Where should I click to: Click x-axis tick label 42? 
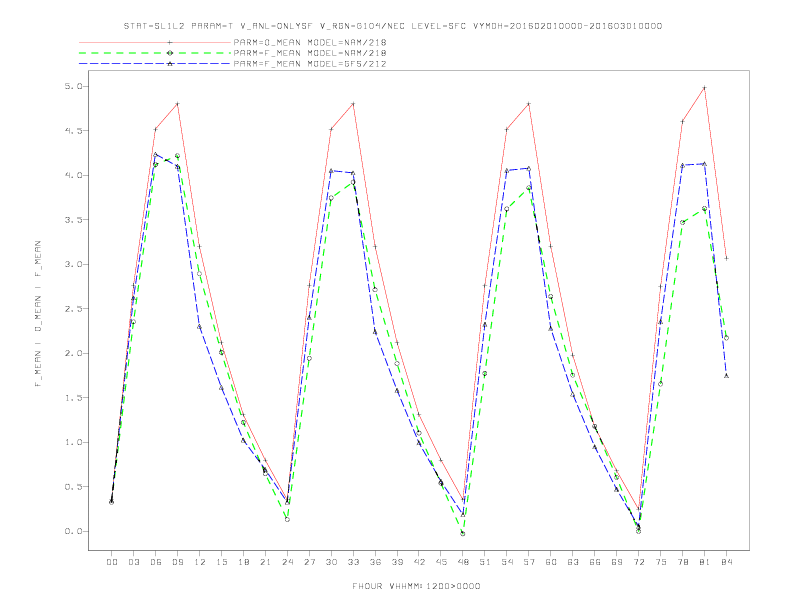click(419, 562)
